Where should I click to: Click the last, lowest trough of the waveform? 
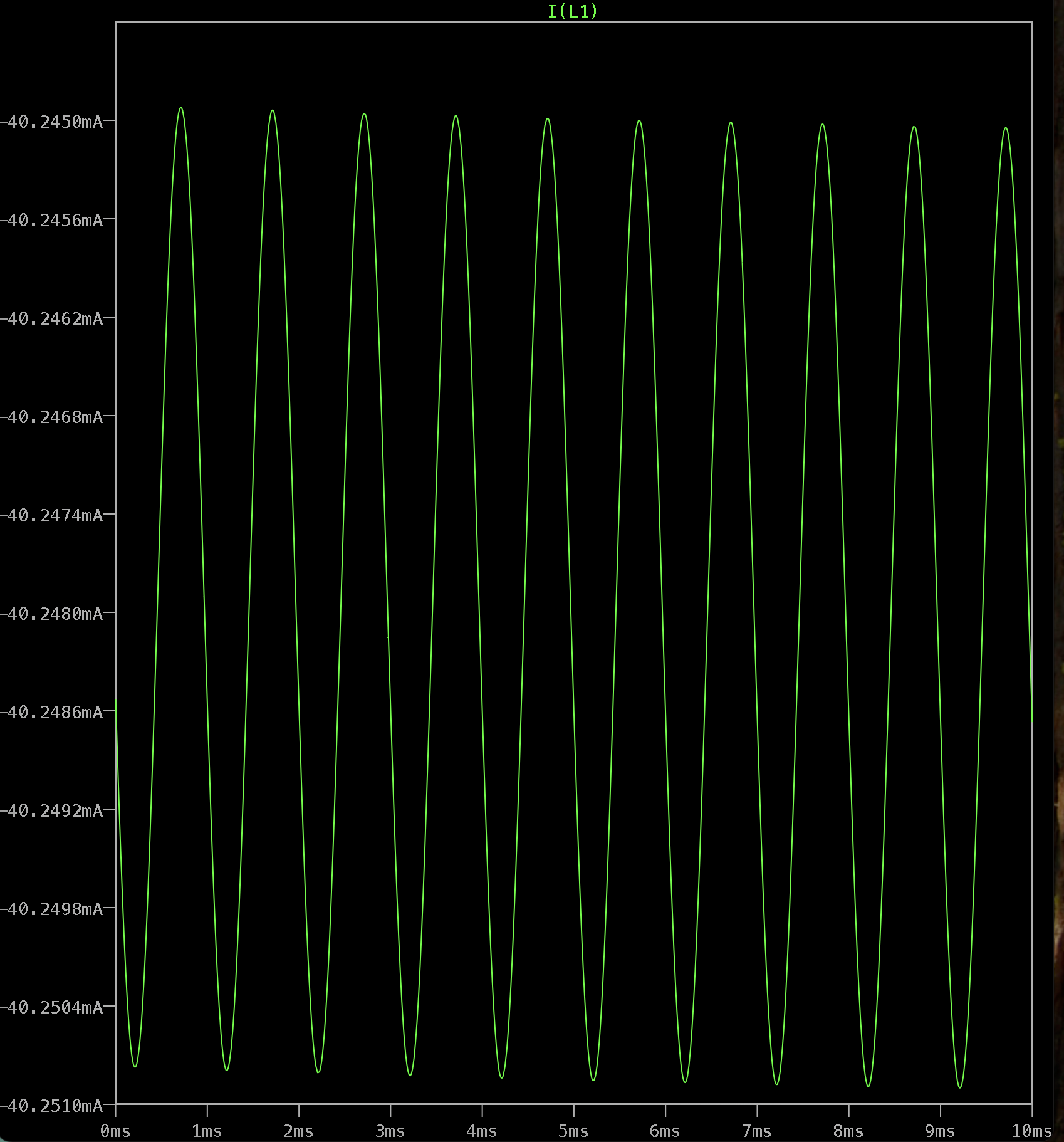pos(960,1087)
